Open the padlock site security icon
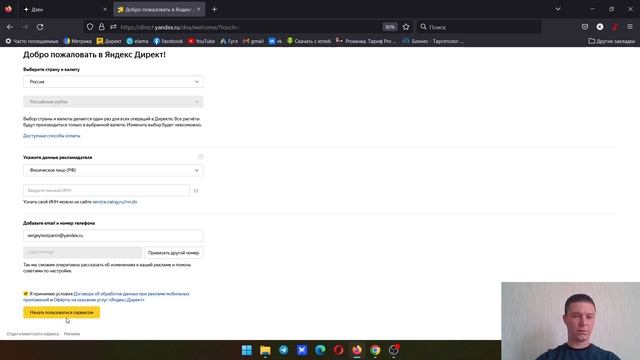 tap(101, 27)
